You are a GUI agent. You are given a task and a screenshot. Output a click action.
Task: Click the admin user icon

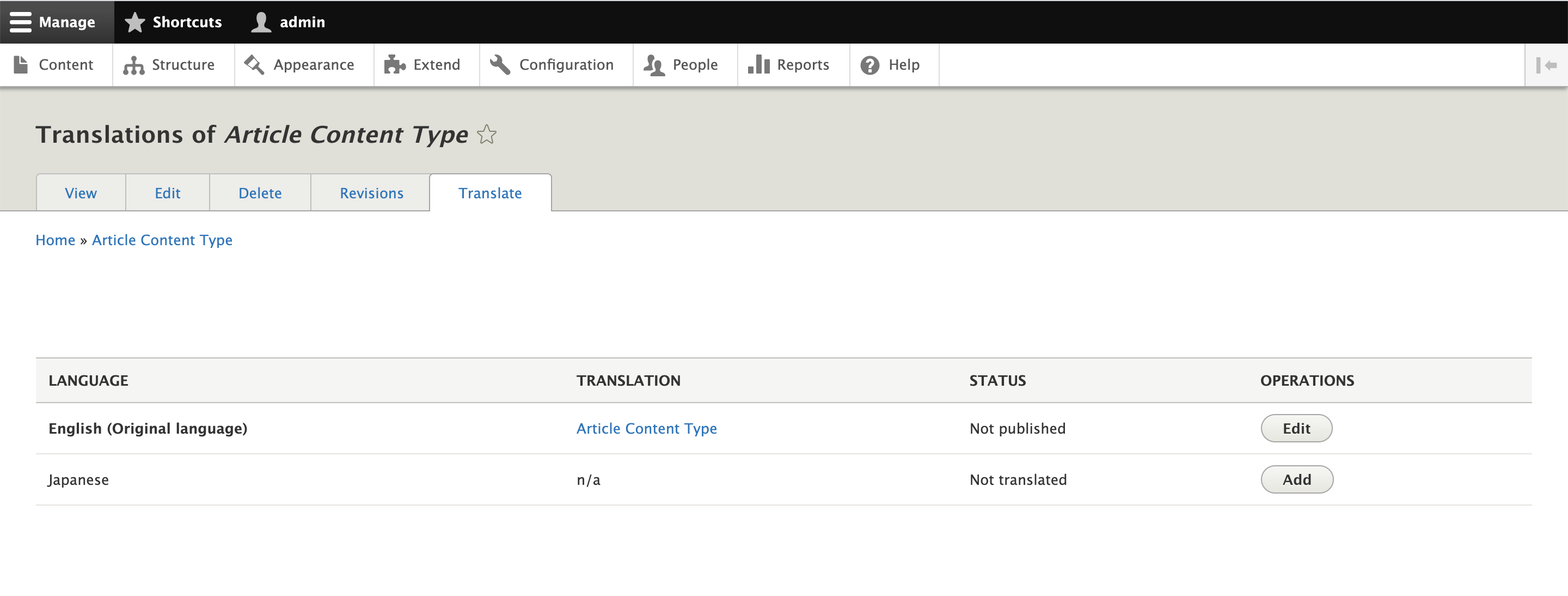pos(262,22)
